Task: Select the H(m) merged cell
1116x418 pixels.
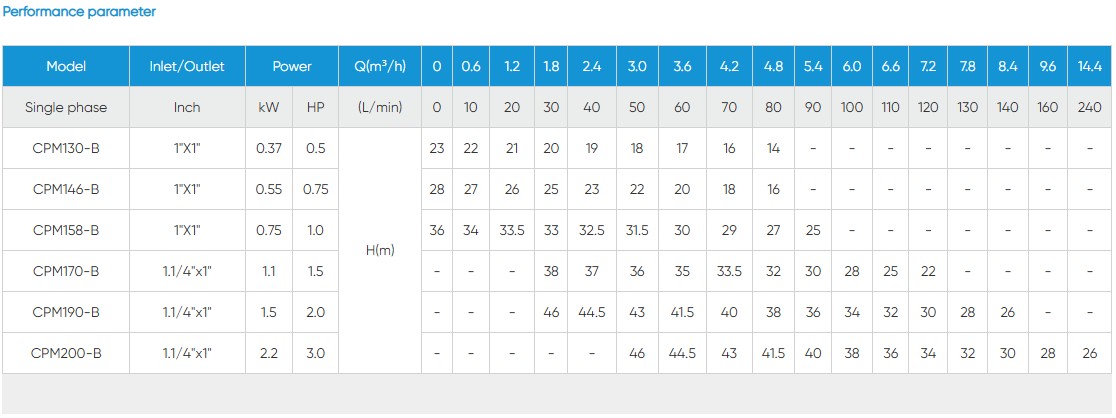Action: [380, 250]
